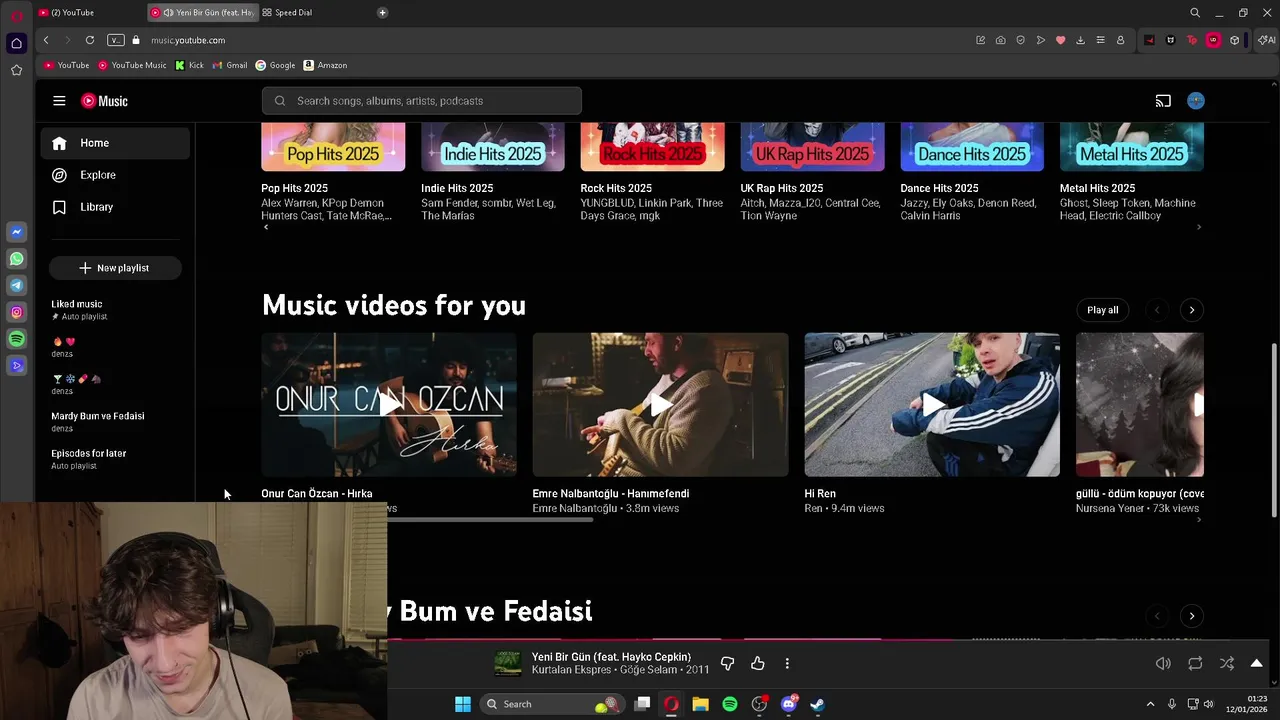Image resolution: width=1280 pixels, height=720 pixels.
Task: Focus the Search songs, albums, artists field
Action: point(422,101)
